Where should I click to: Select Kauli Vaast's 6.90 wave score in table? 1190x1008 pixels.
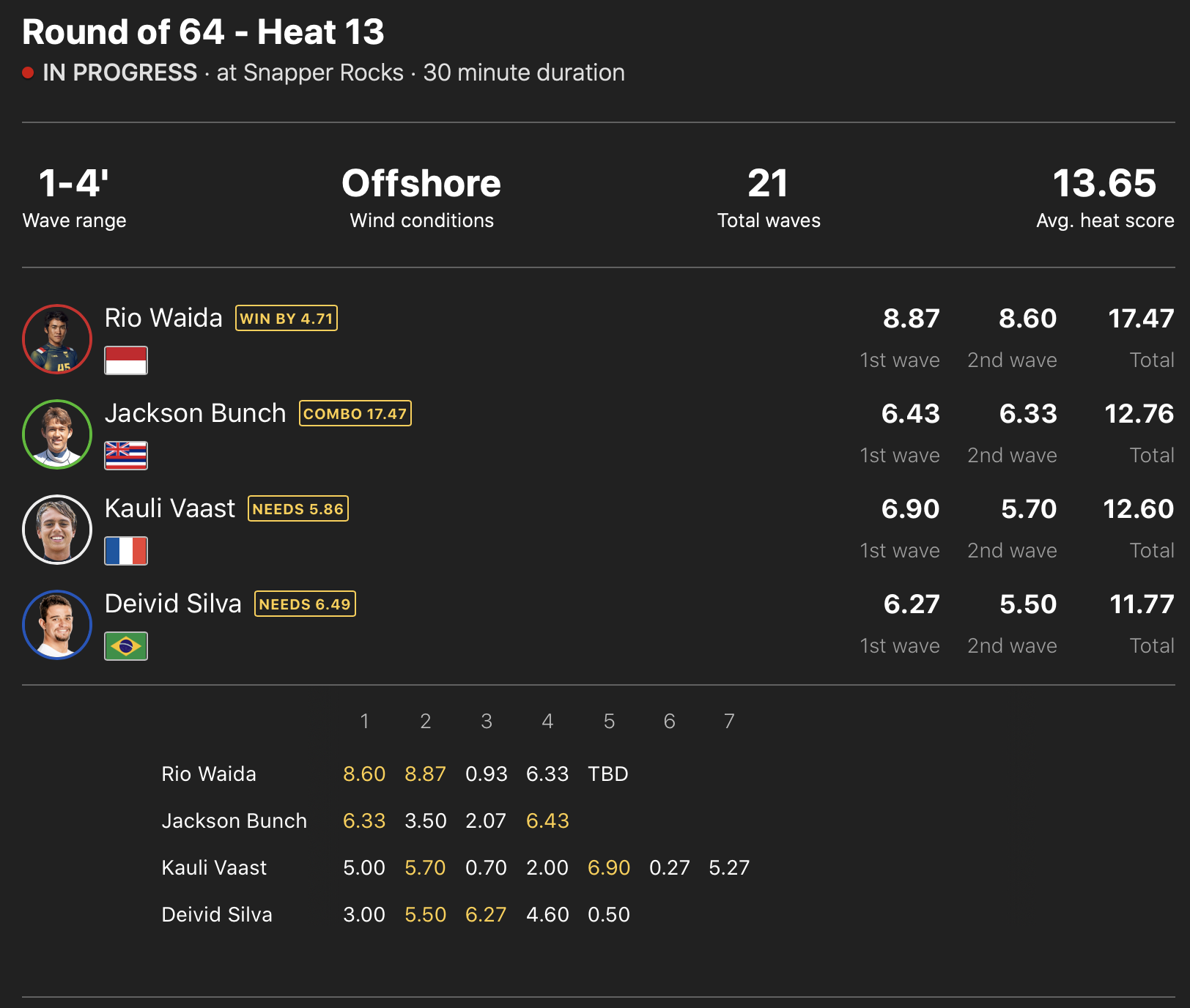(x=608, y=868)
